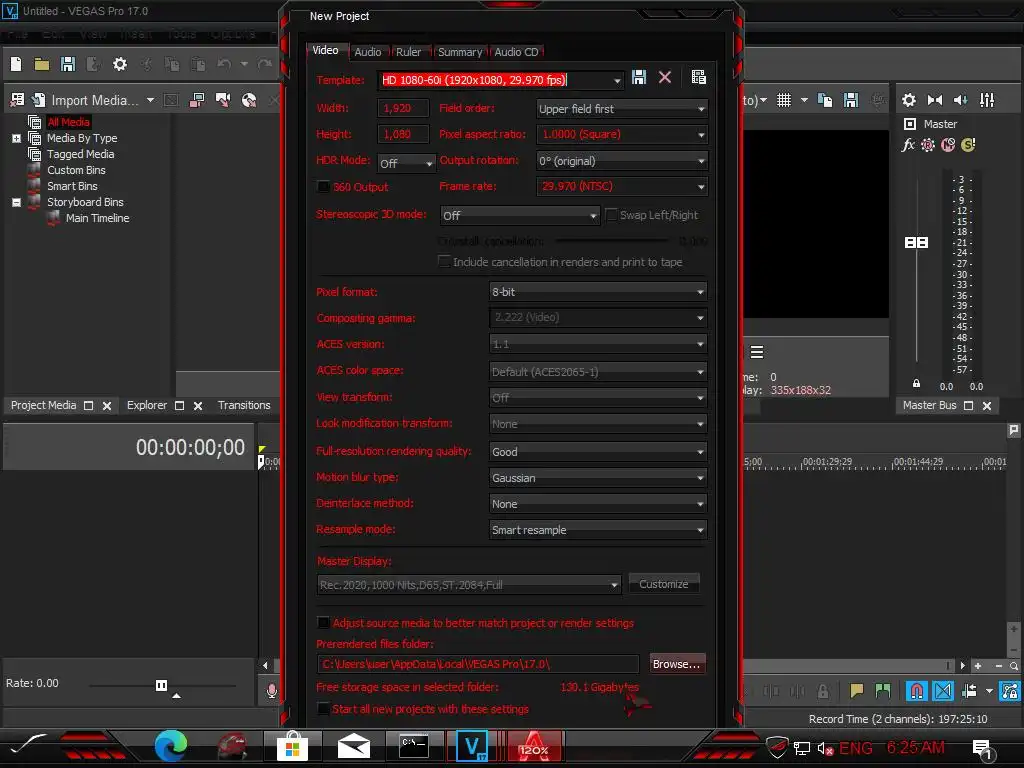
Task: Open the Frame rate dropdown
Action: click(622, 187)
